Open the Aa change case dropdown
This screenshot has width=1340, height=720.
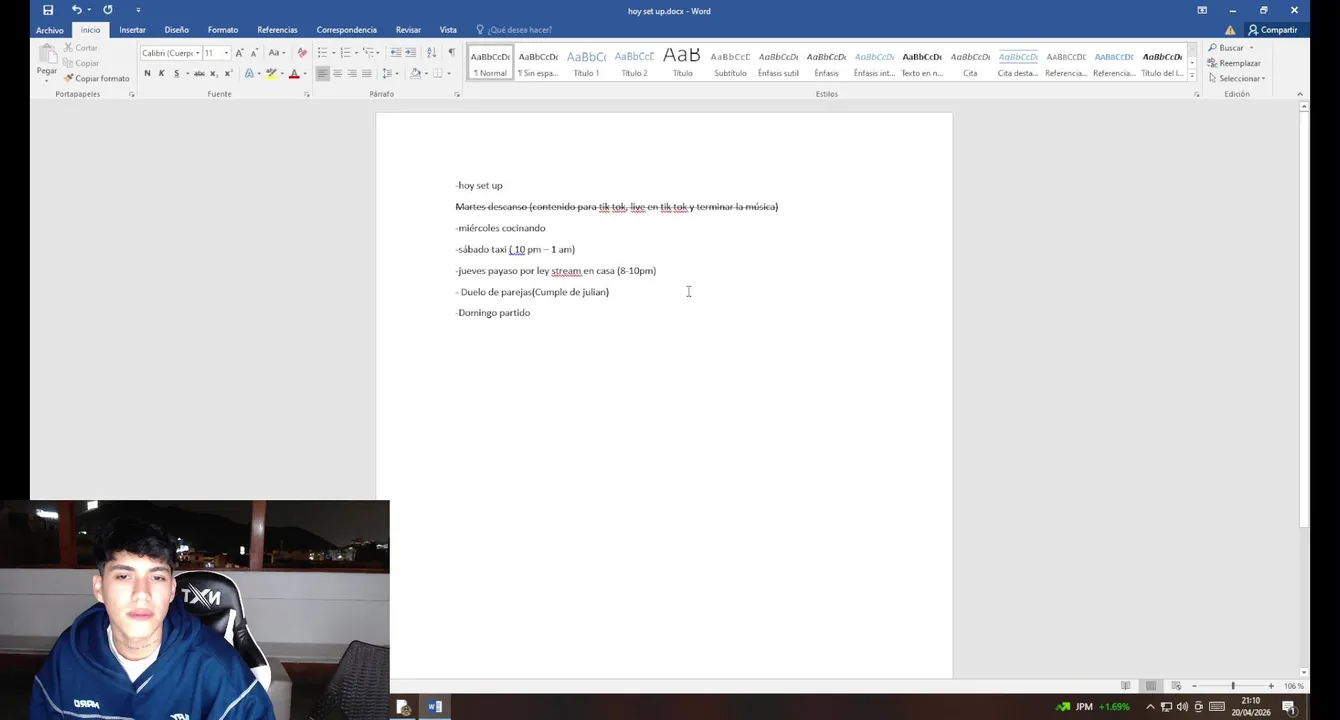click(277, 53)
